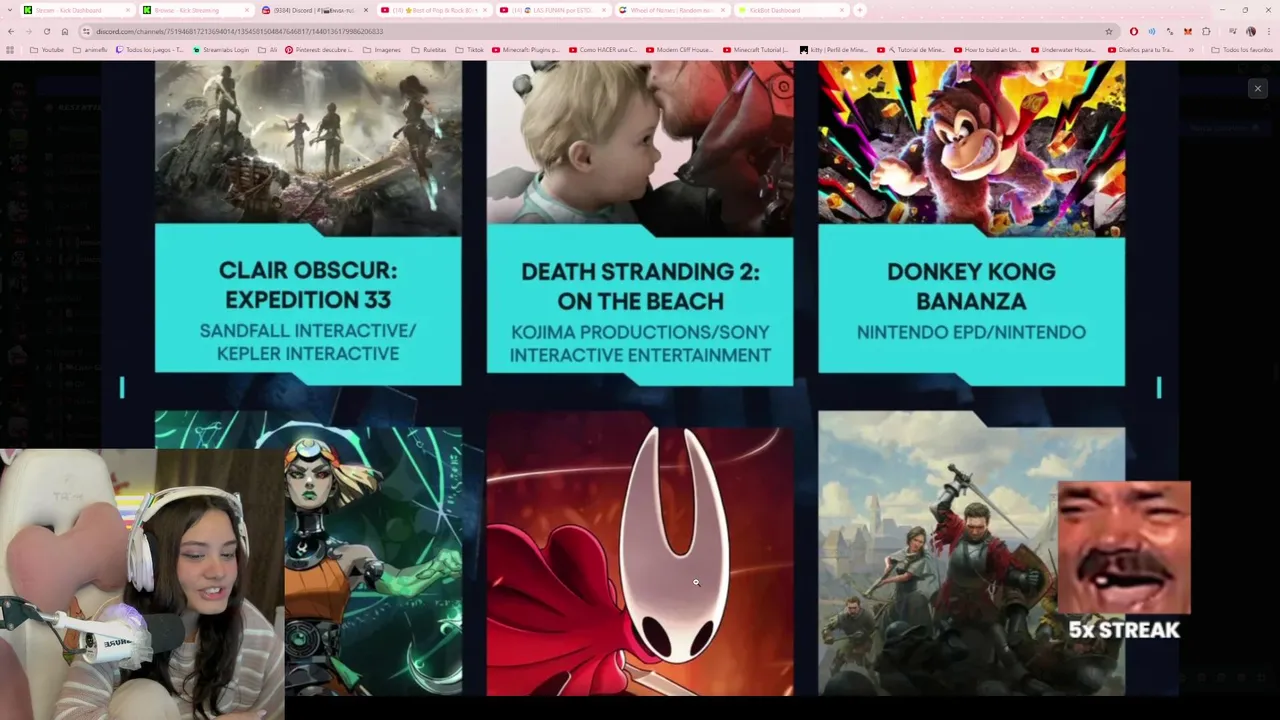
Task: Open the Underwater House bookmark
Action: pos(1062,49)
